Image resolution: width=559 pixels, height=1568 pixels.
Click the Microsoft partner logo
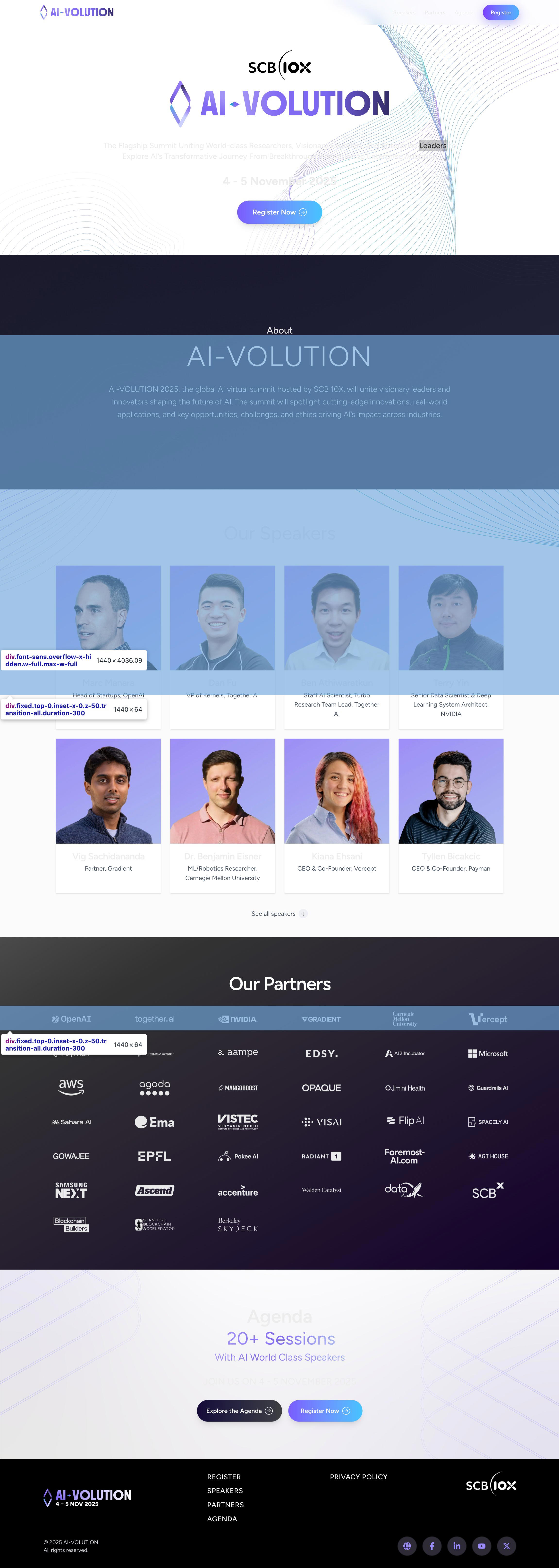(x=488, y=1054)
